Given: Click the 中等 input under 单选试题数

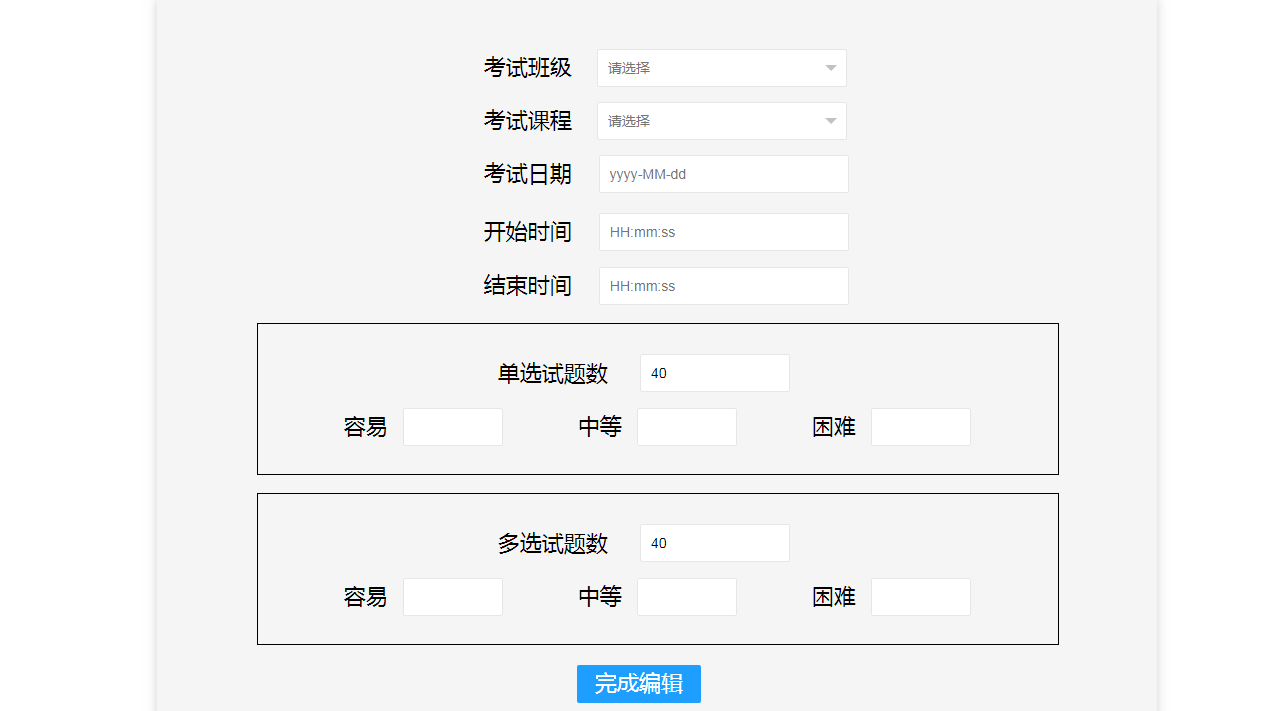Looking at the screenshot, I should tap(686, 426).
